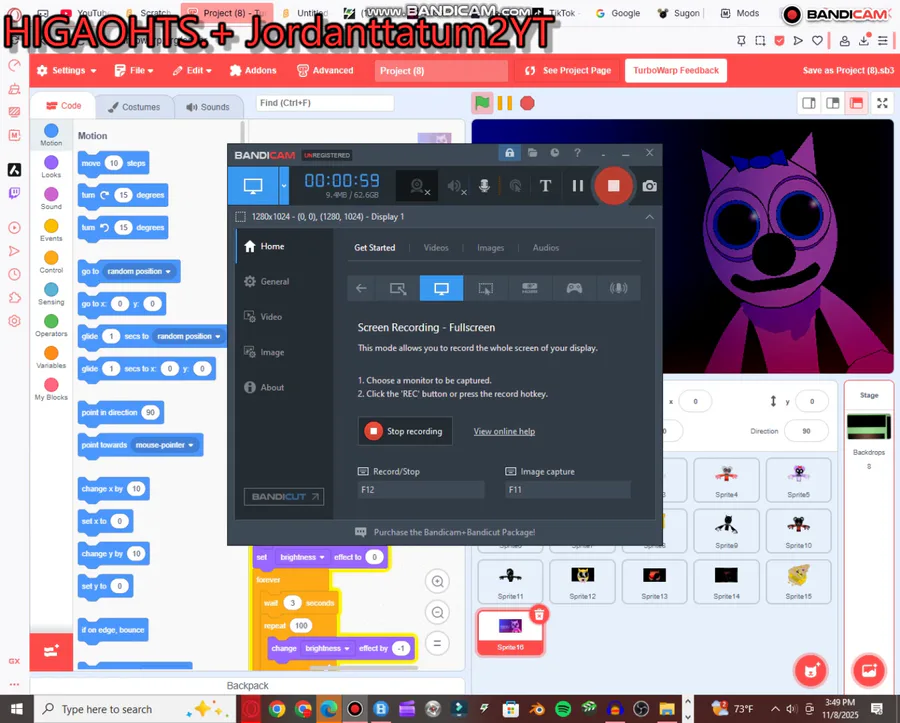Enter TurboWarp fullscreen stage mode

tap(882, 103)
